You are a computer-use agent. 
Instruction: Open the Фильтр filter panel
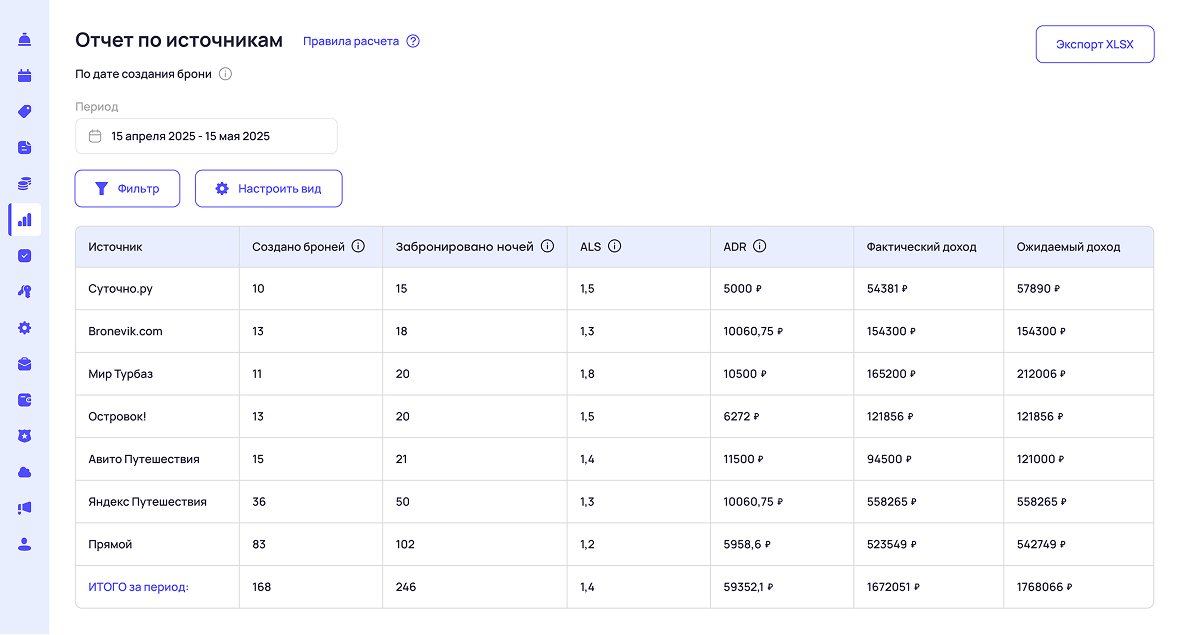coord(127,188)
